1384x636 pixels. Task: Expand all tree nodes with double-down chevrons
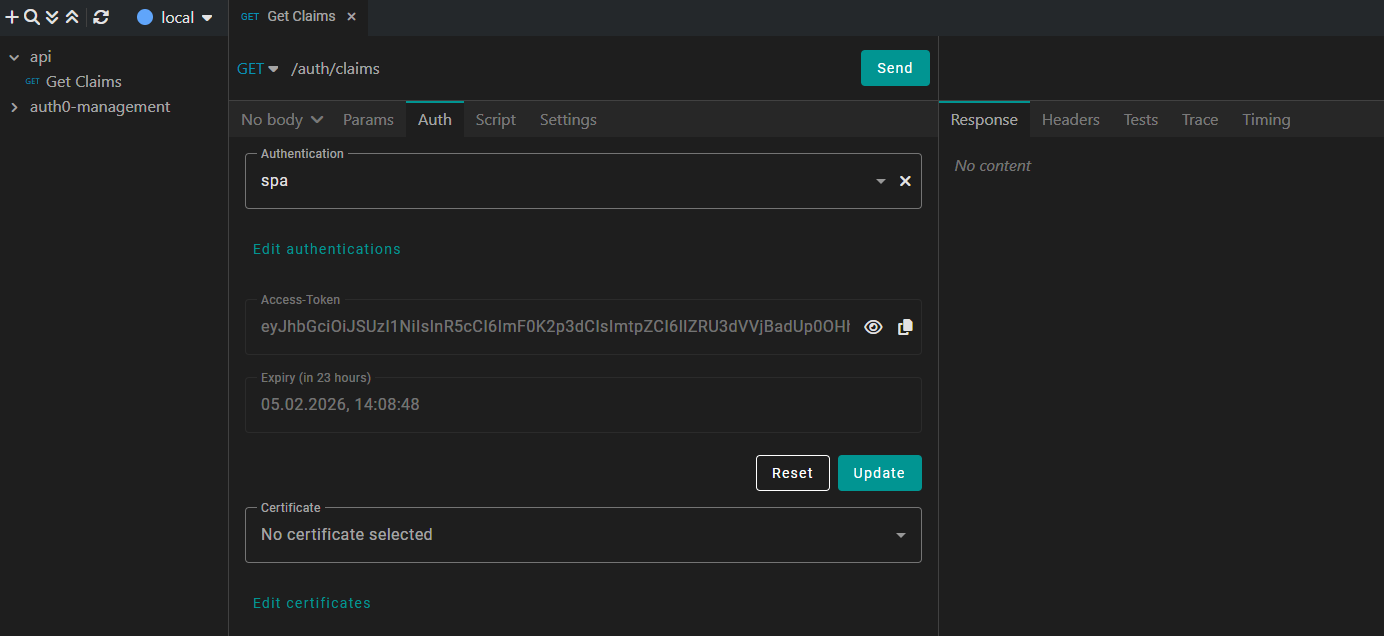coord(52,17)
